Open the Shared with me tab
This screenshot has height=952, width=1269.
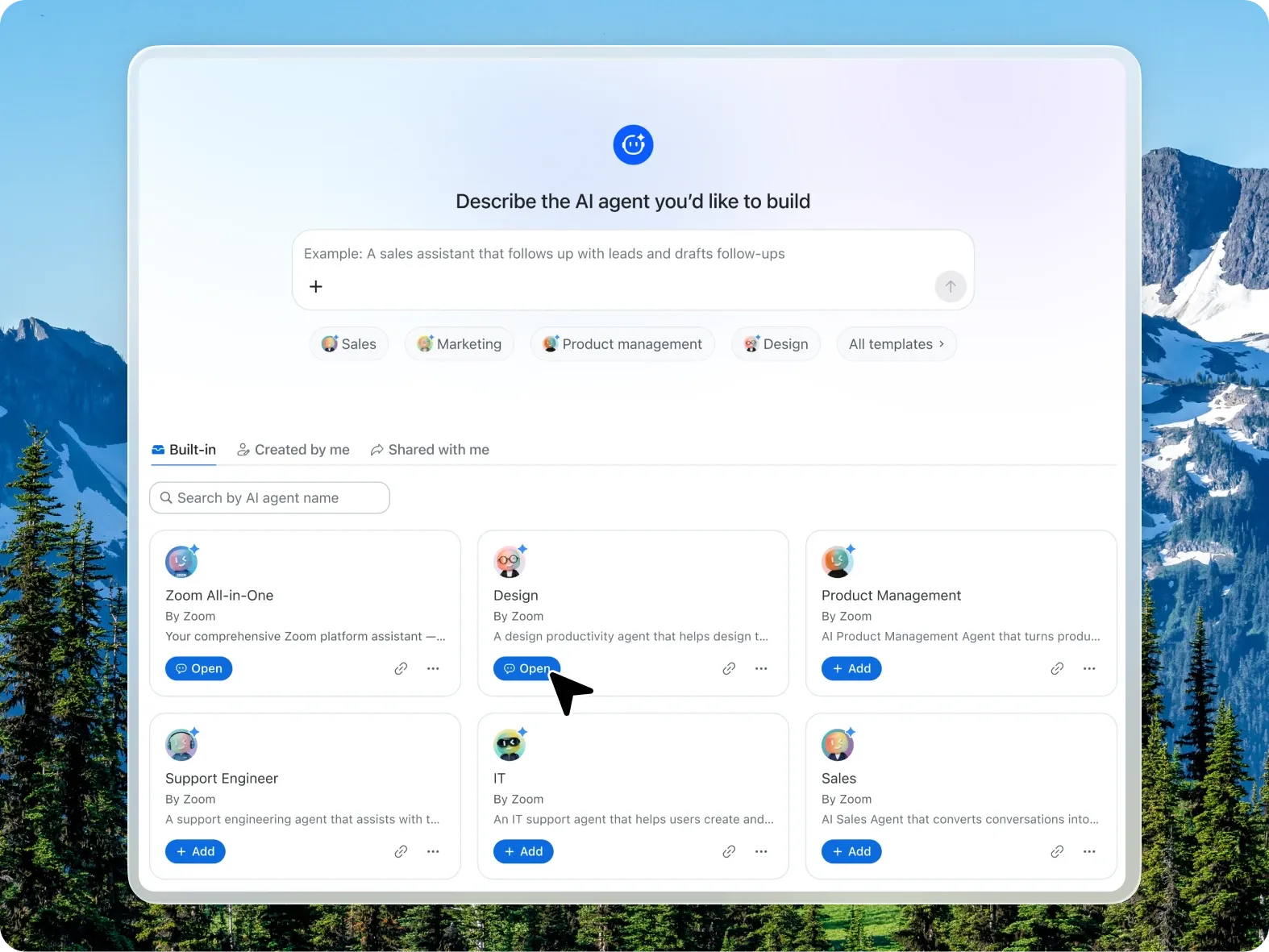(430, 450)
